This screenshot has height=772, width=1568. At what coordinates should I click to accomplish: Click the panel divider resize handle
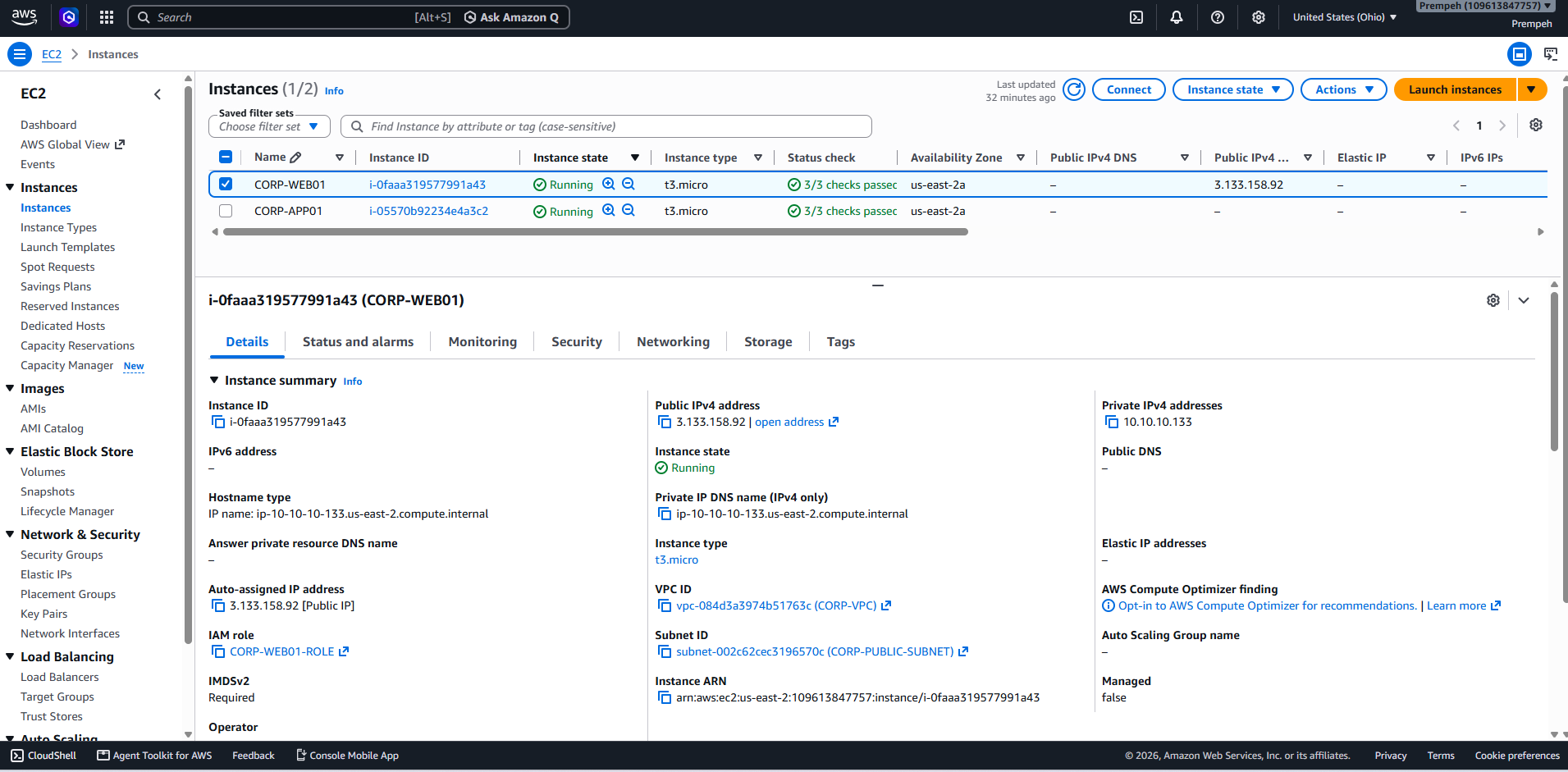tap(878, 285)
